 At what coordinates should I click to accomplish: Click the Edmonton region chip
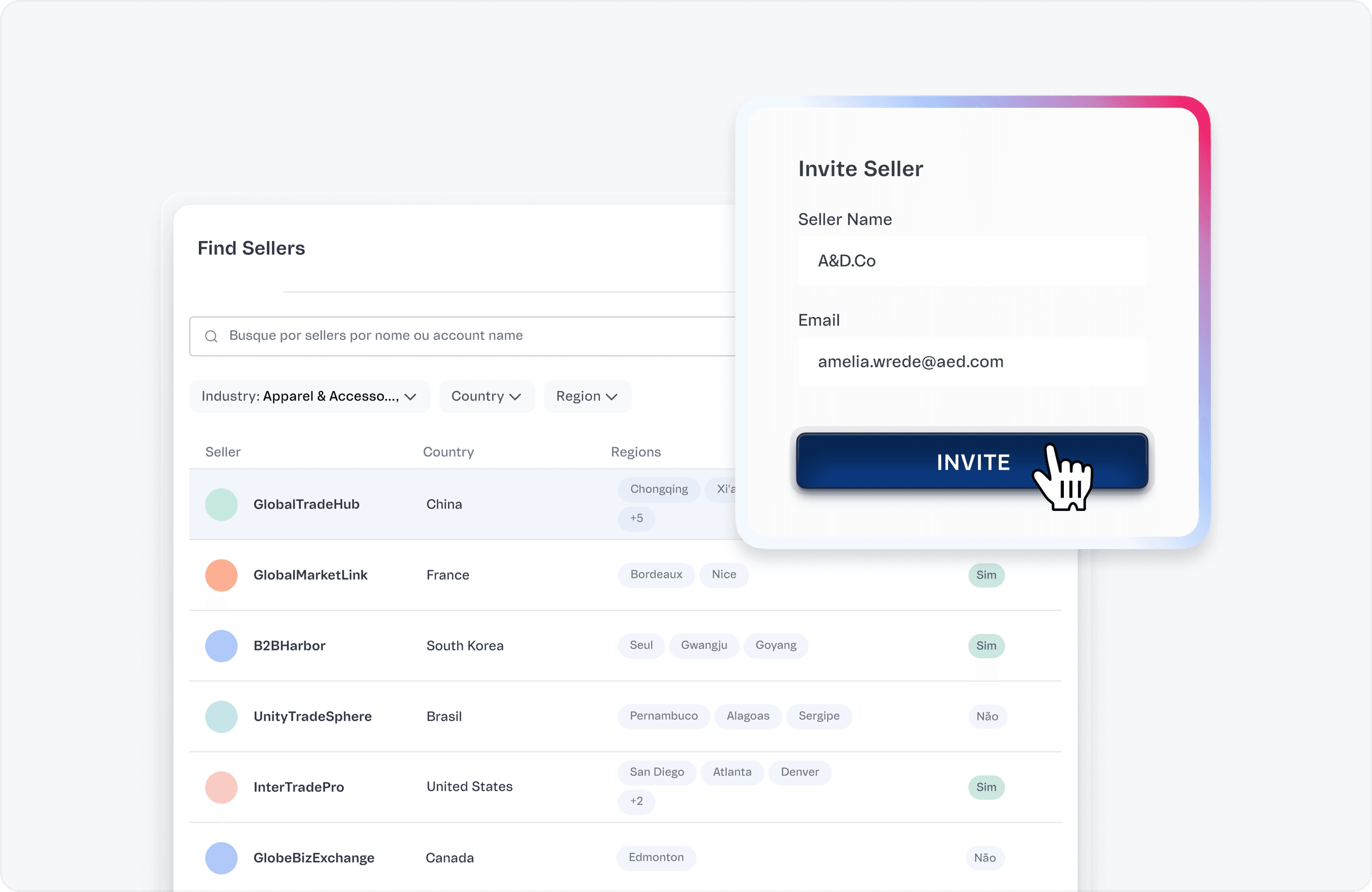pyautogui.click(x=655, y=858)
